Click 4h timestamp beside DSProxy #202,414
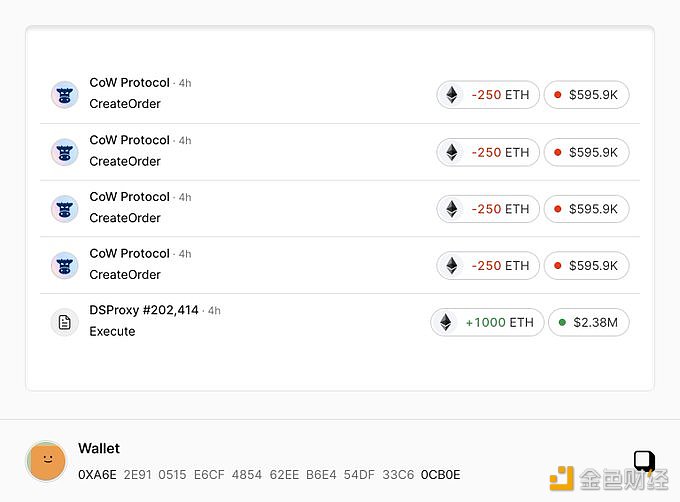 [214, 310]
